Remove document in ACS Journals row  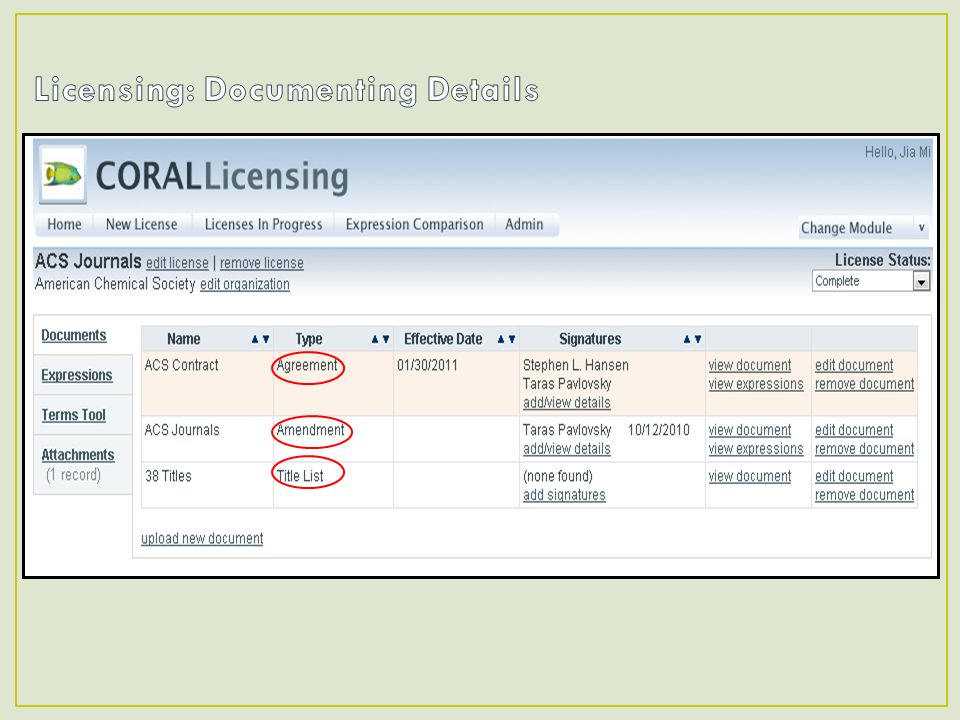[x=864, y=449]
